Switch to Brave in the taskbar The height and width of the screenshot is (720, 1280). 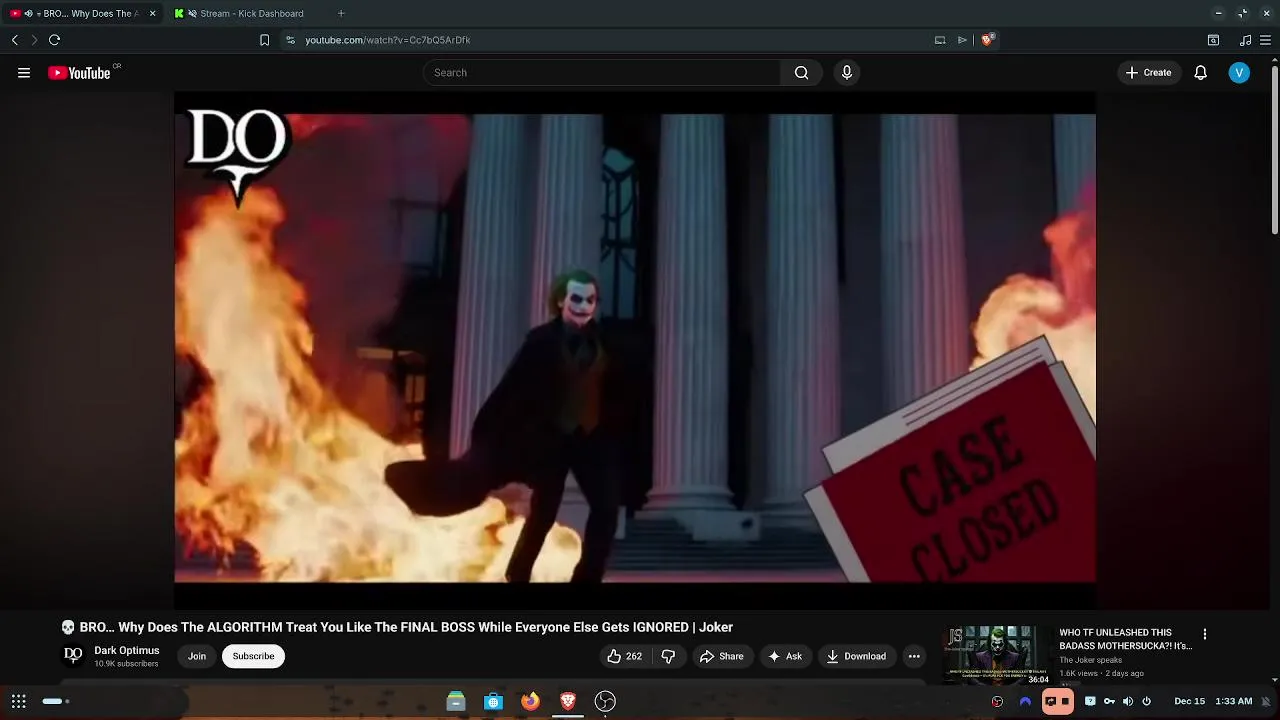click(x=568, y=701)
